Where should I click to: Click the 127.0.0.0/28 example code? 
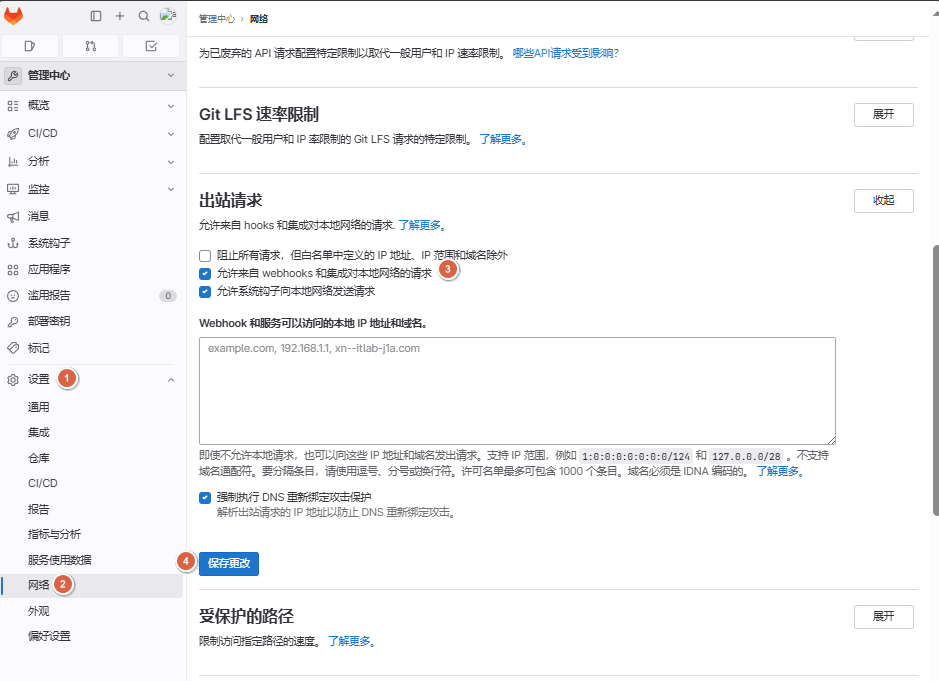[746, 456]
